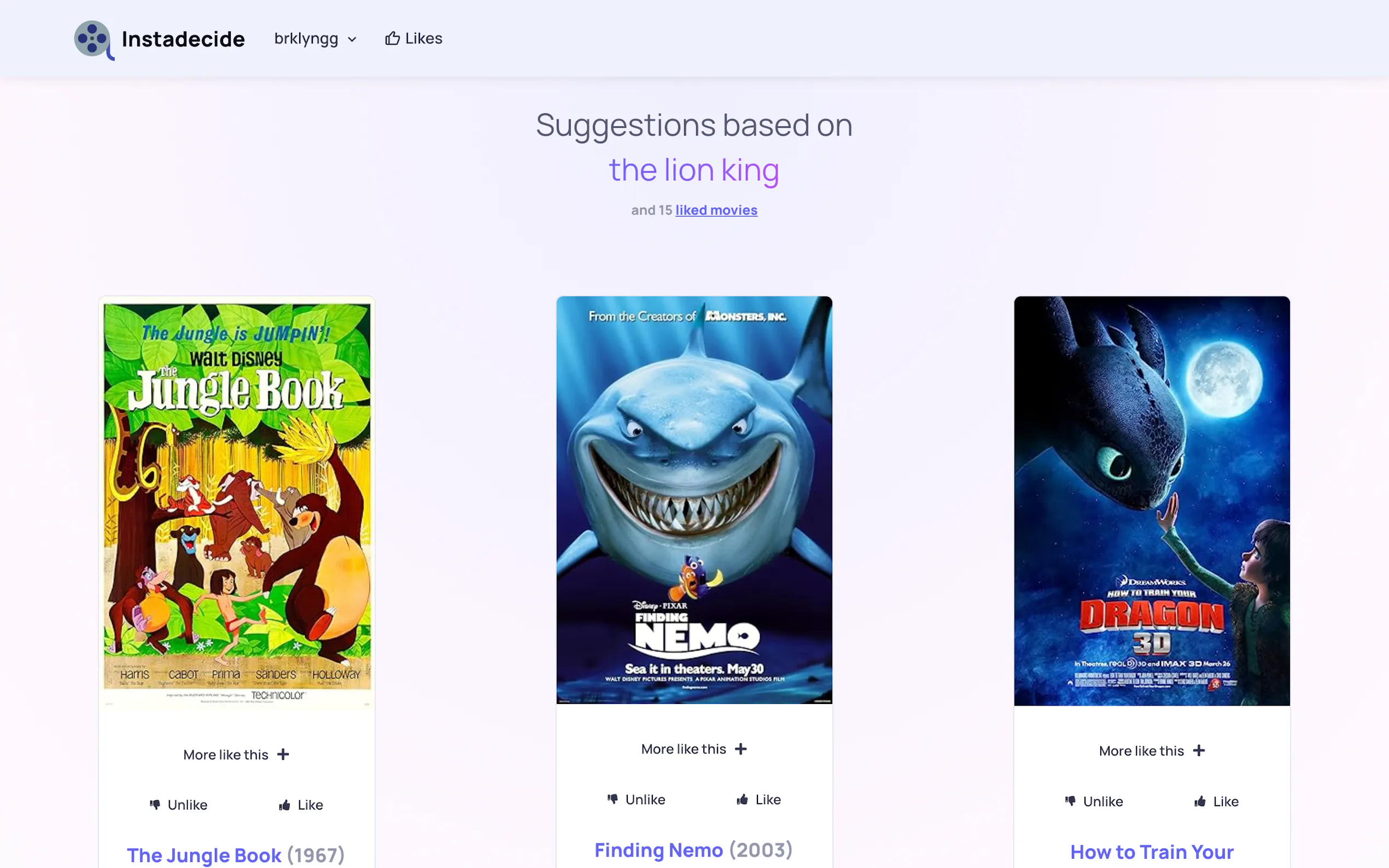Open the Finding Nemo (2003) title link
The width and height of the screenshot is (1389, 868).
pos(693,849)
